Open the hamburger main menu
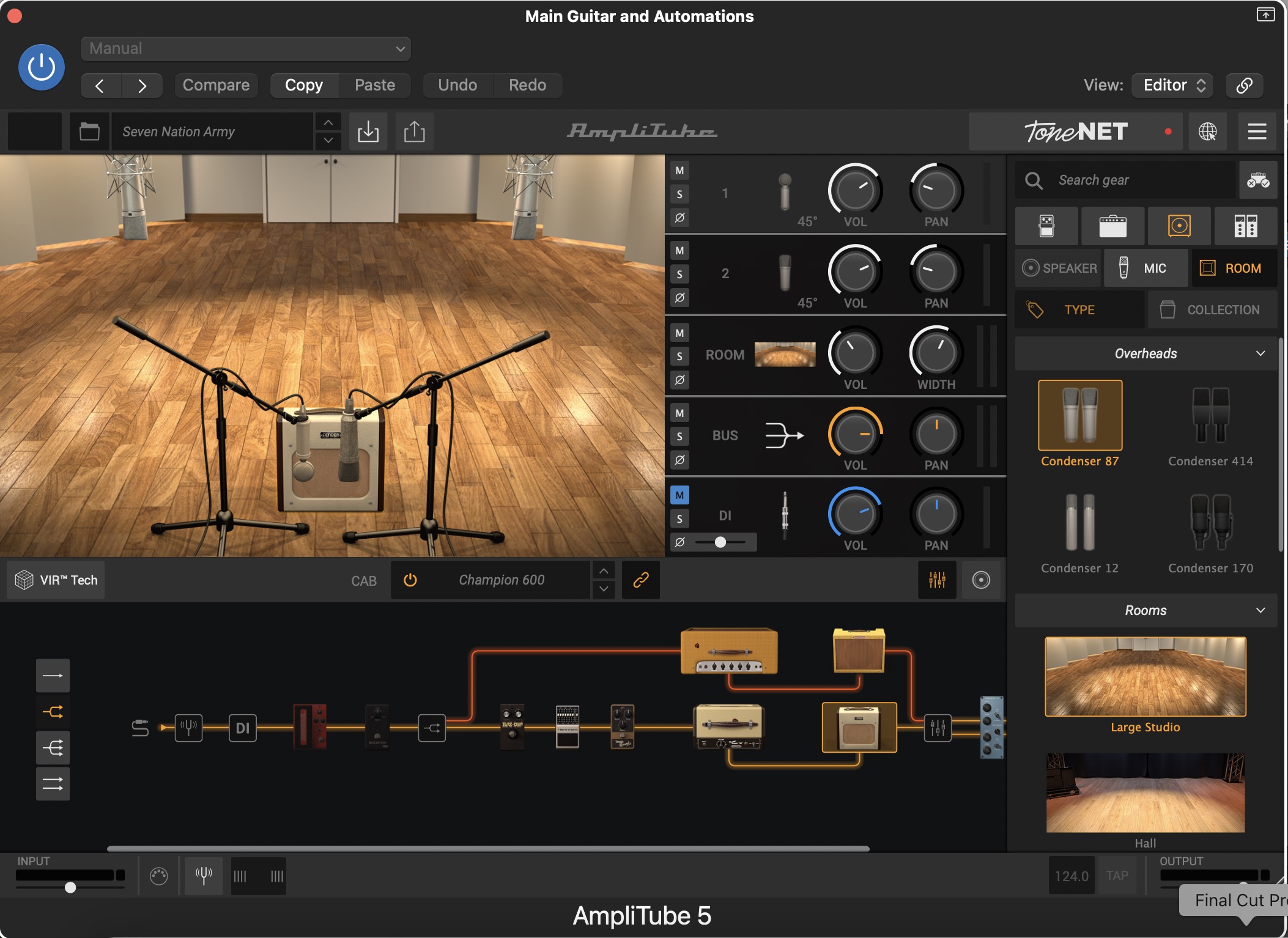1288x938 pixels. 1257,131
